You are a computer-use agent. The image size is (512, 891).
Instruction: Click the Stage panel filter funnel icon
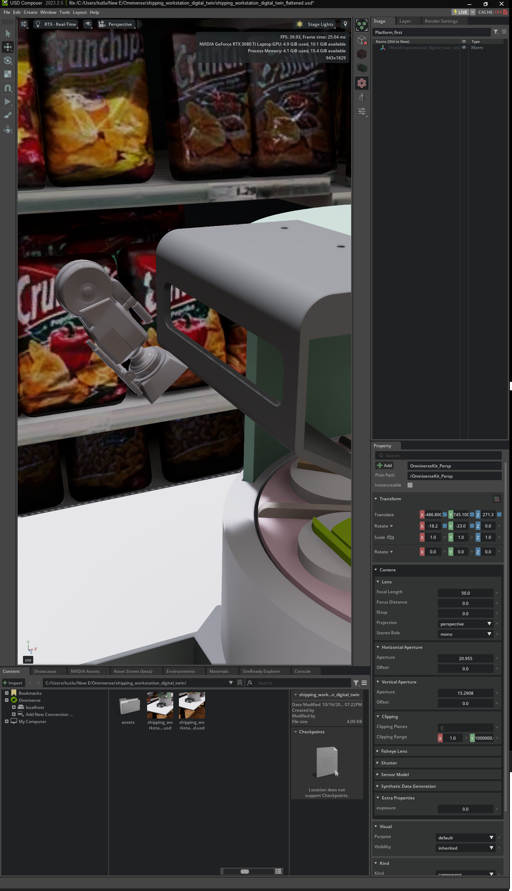point(496,32)
